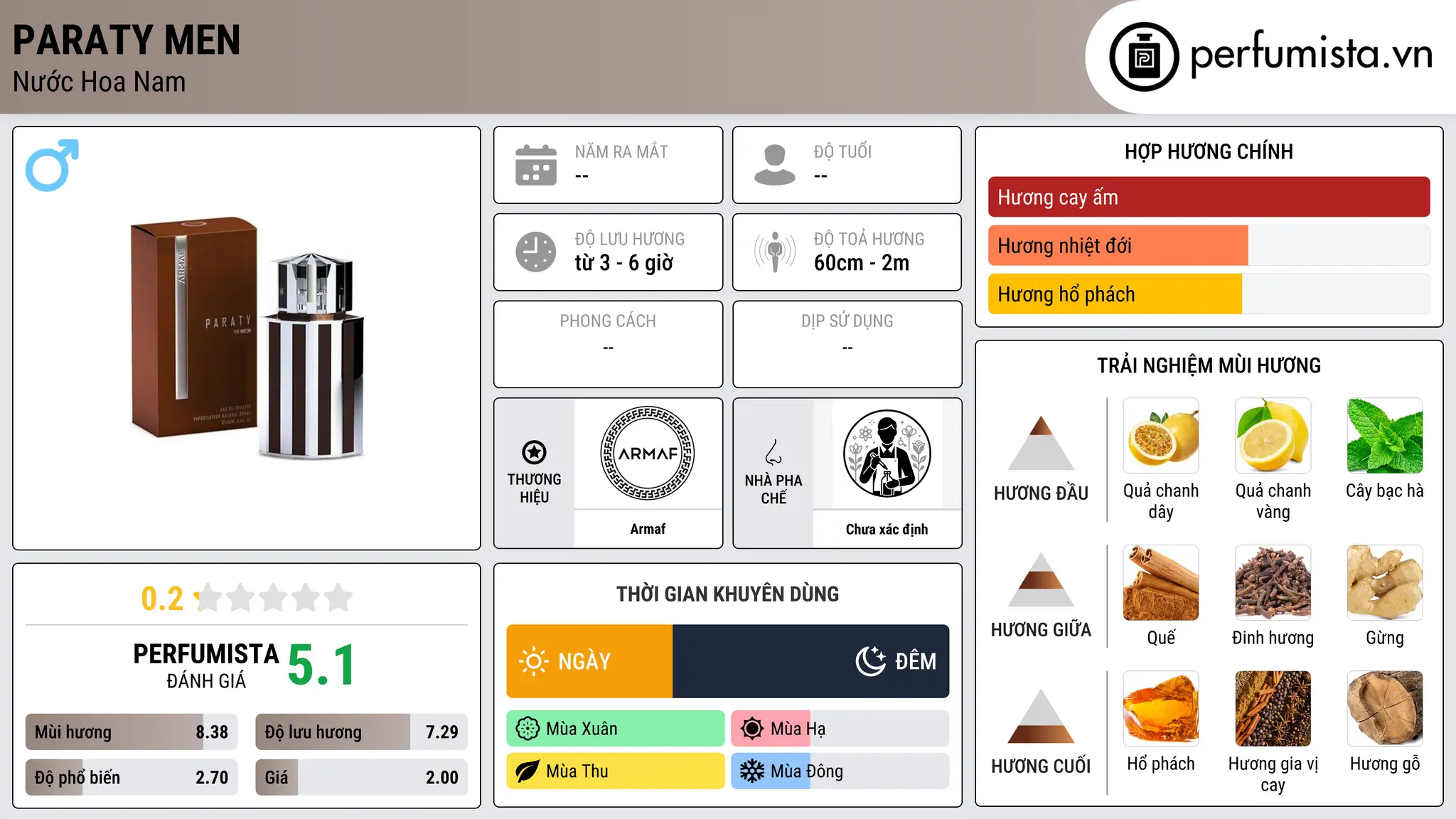Click the leaf icon for Mùa Thu
This screenshot has width=1456, height=819.
(x=528, y=771)
